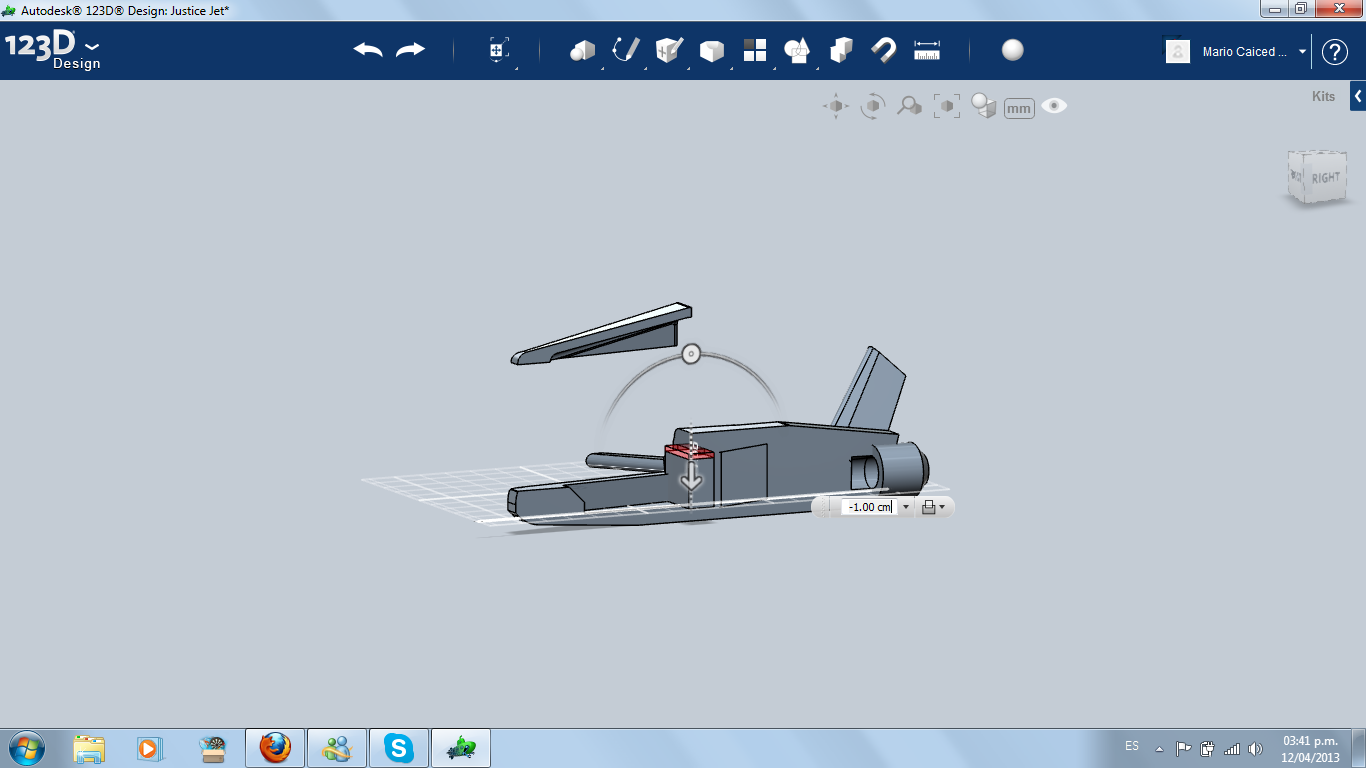Click the -1.00 cm distance input field

click(869, 507)
